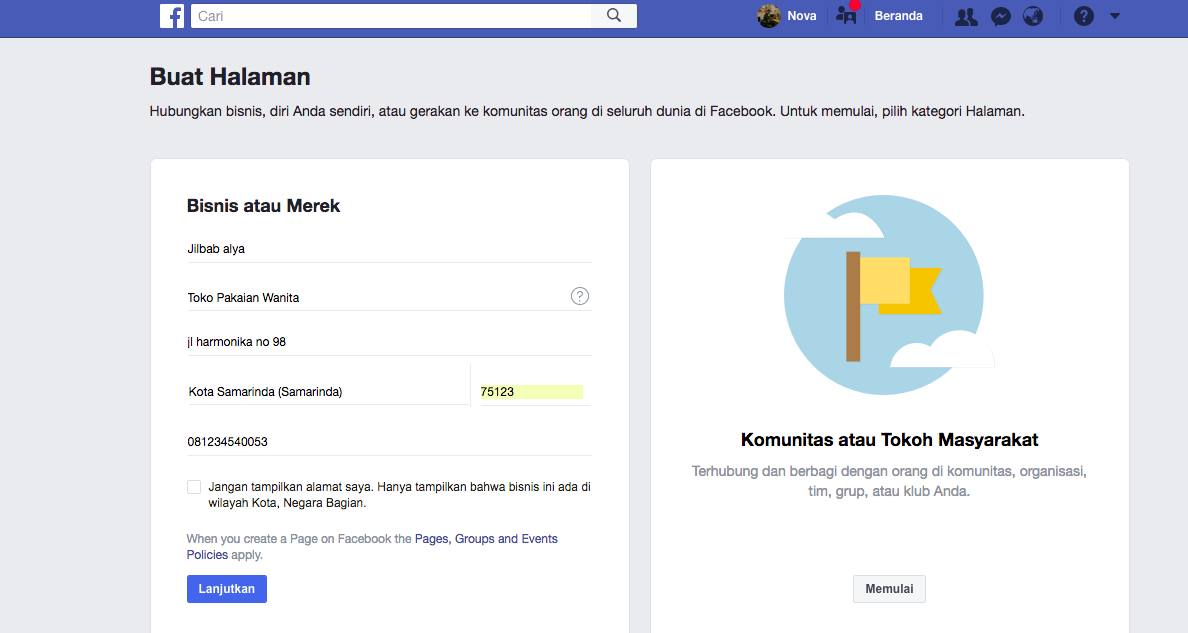Enable the hide-my-address checkbox
1188x633 pixels.
coord(194,486)
